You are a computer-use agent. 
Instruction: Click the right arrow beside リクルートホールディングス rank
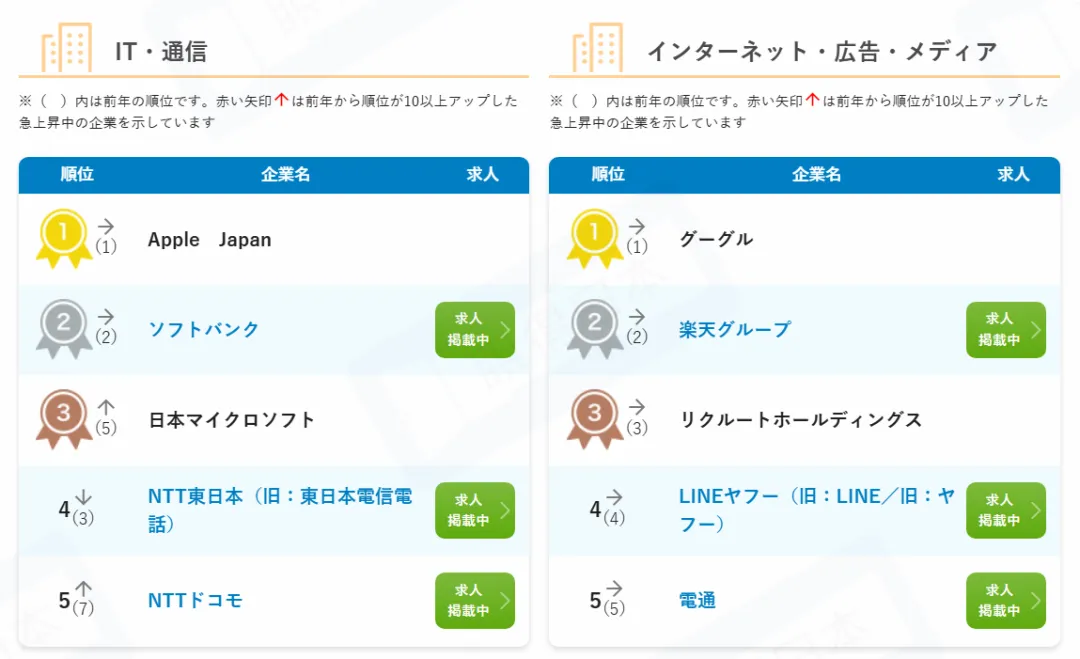(636, 406)
